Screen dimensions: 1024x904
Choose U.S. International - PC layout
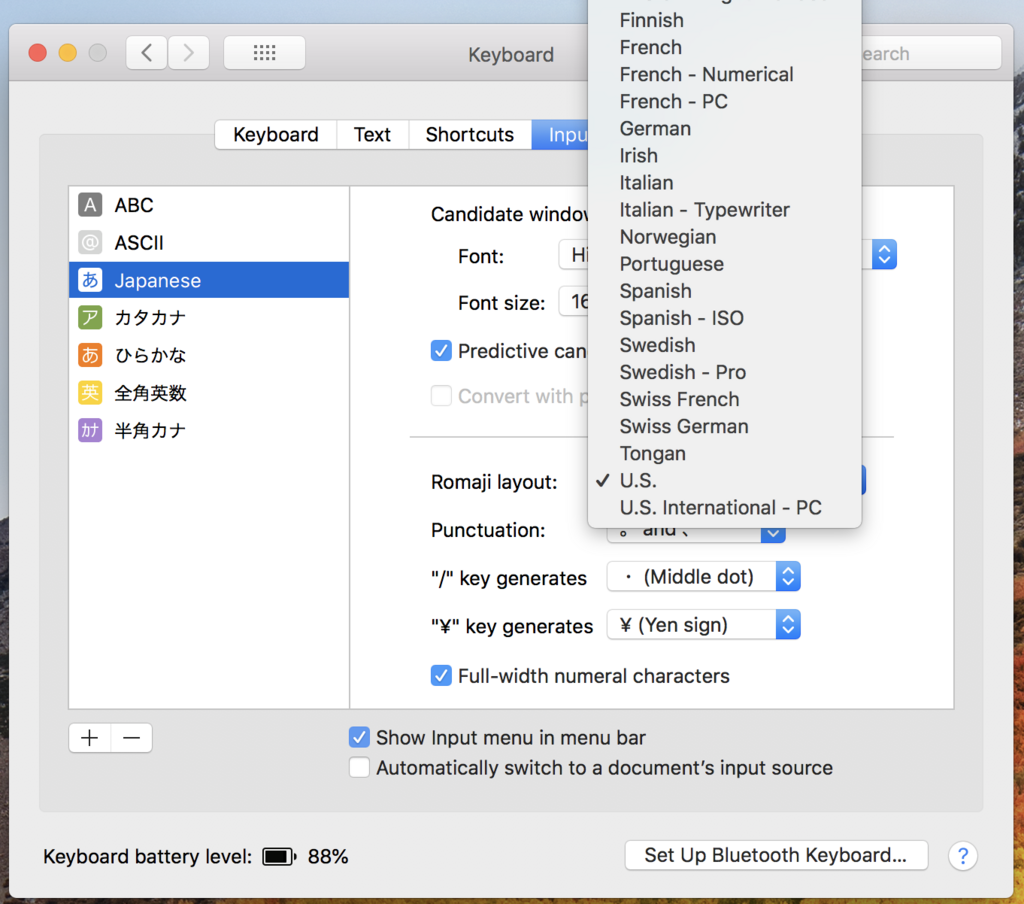(x=724, y=508)
